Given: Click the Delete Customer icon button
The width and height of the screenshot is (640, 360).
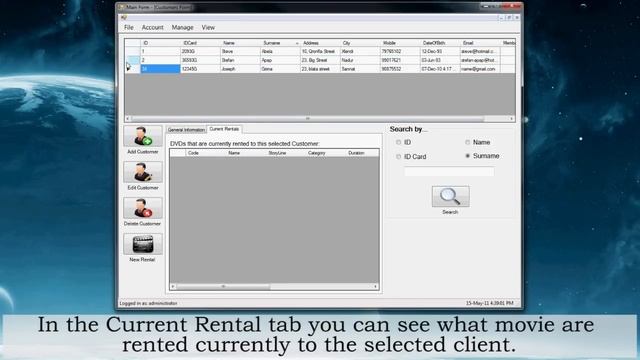Looking at the screenshot, I should point(142,208).
